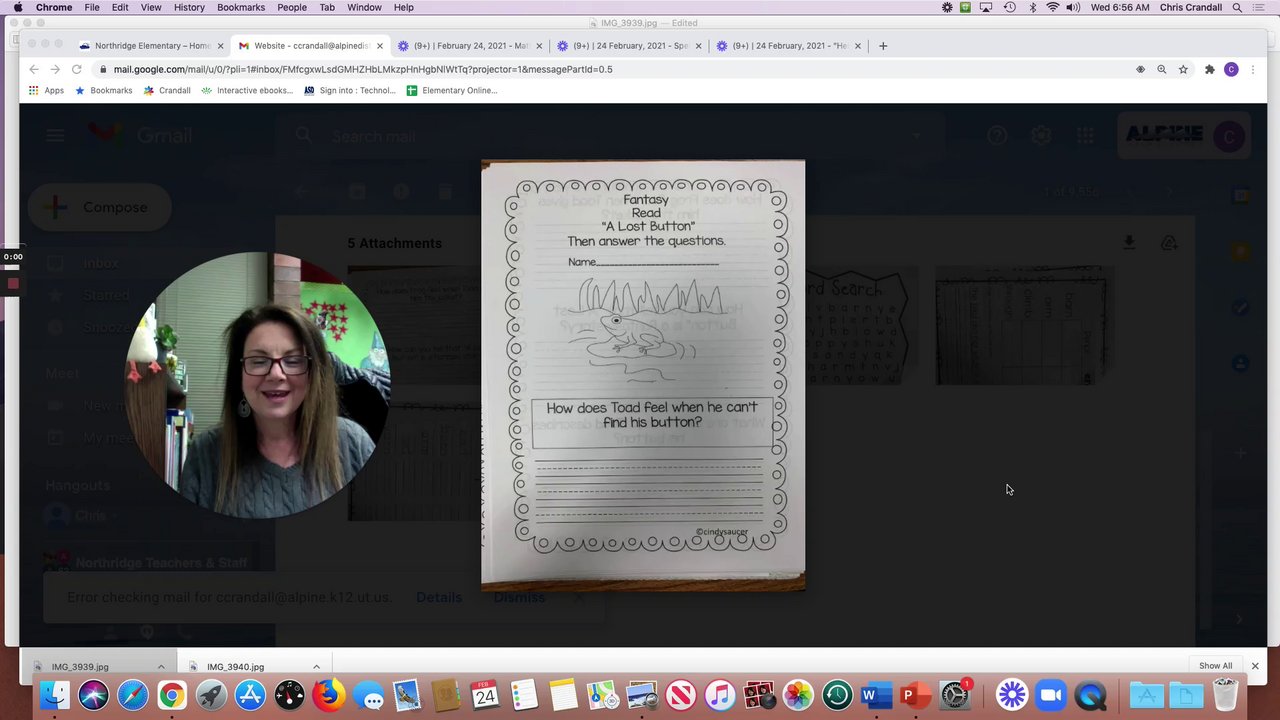Open Google Chrome from the Dock

point(172,695)
